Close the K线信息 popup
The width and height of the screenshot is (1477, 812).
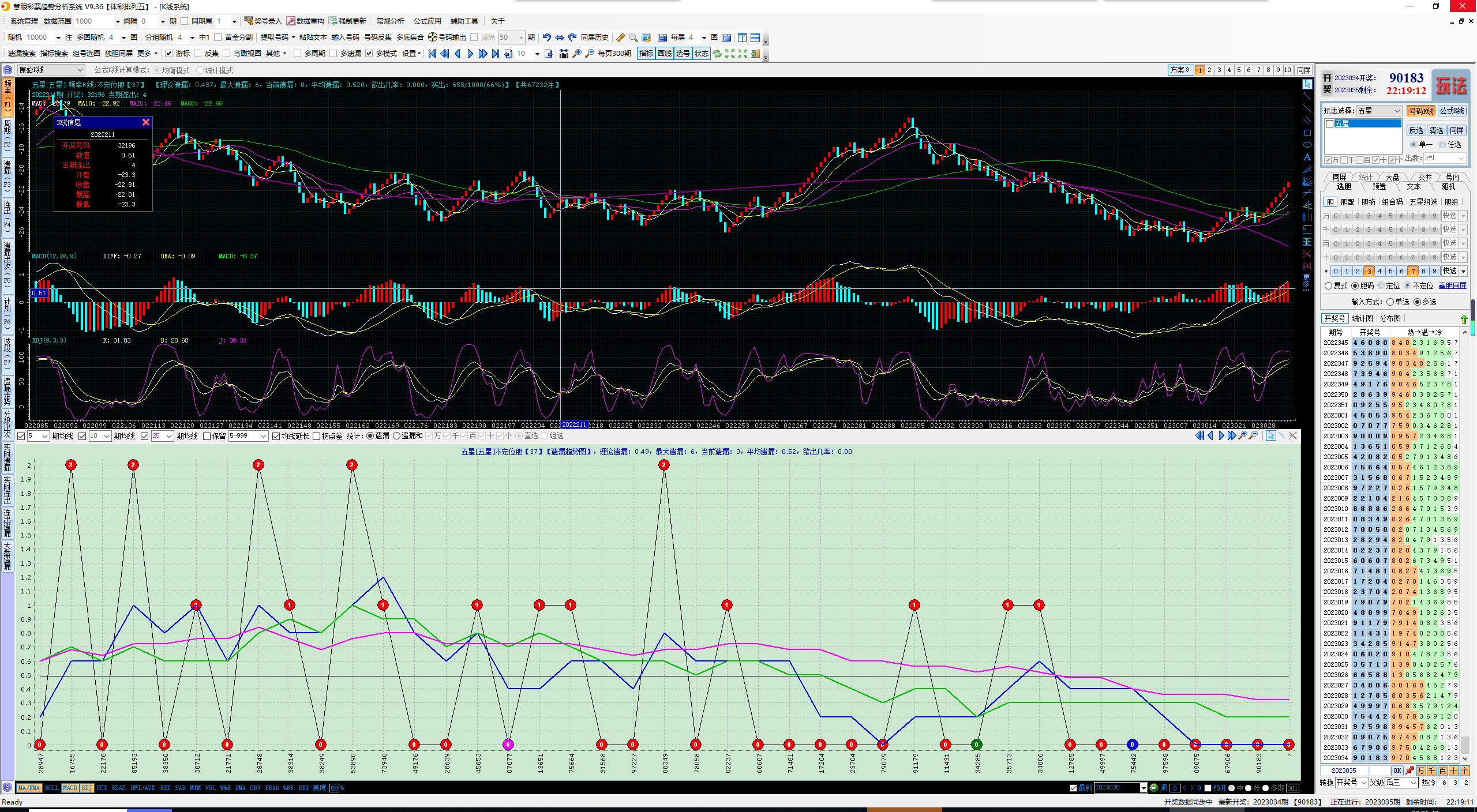point(146,122)
